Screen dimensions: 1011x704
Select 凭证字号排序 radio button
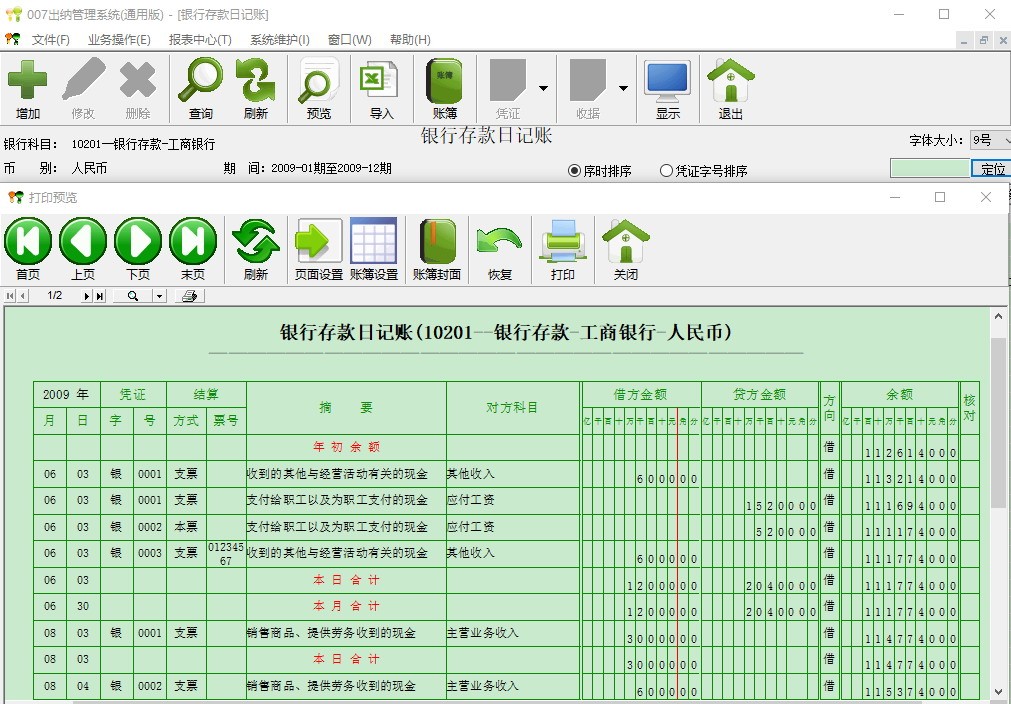click(x=667, y=171)
